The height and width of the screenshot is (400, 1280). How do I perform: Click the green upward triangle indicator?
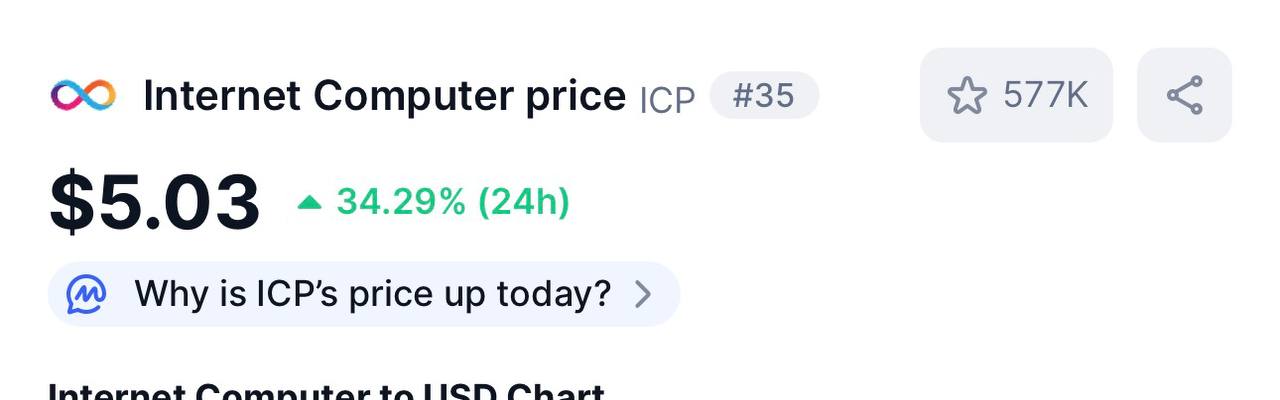310,203
